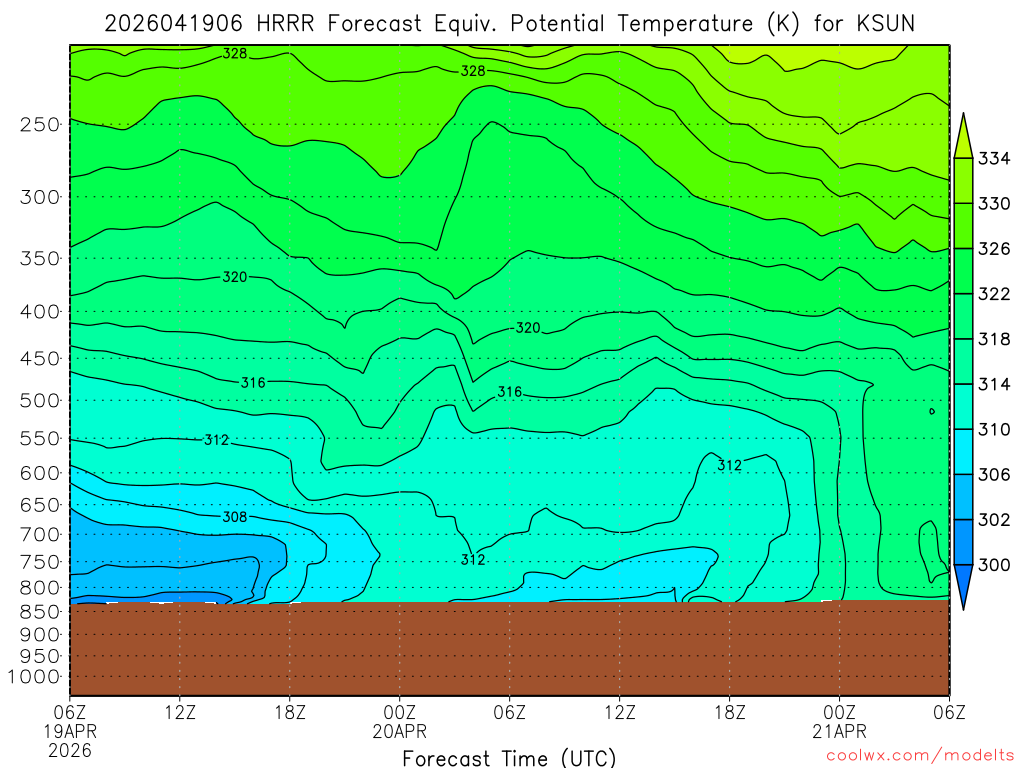Click the 2026 year label under 19APR
Image resolution: width=1024 pixels, height=768 pixels.
click(70, 751)
